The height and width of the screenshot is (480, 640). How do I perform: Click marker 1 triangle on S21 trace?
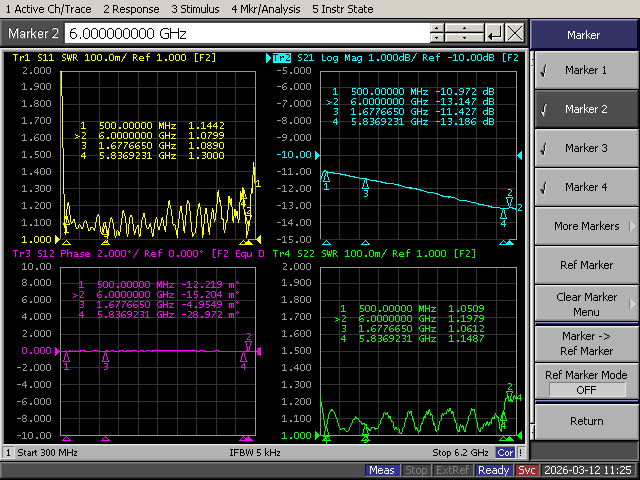click(325, 177)
